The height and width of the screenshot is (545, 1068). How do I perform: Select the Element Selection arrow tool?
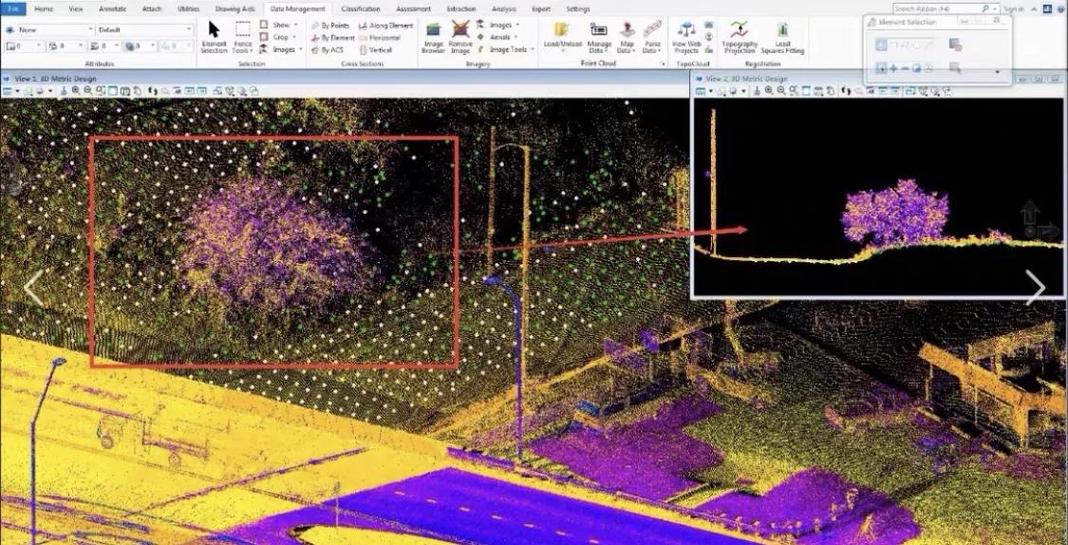(x=214, y=36)
